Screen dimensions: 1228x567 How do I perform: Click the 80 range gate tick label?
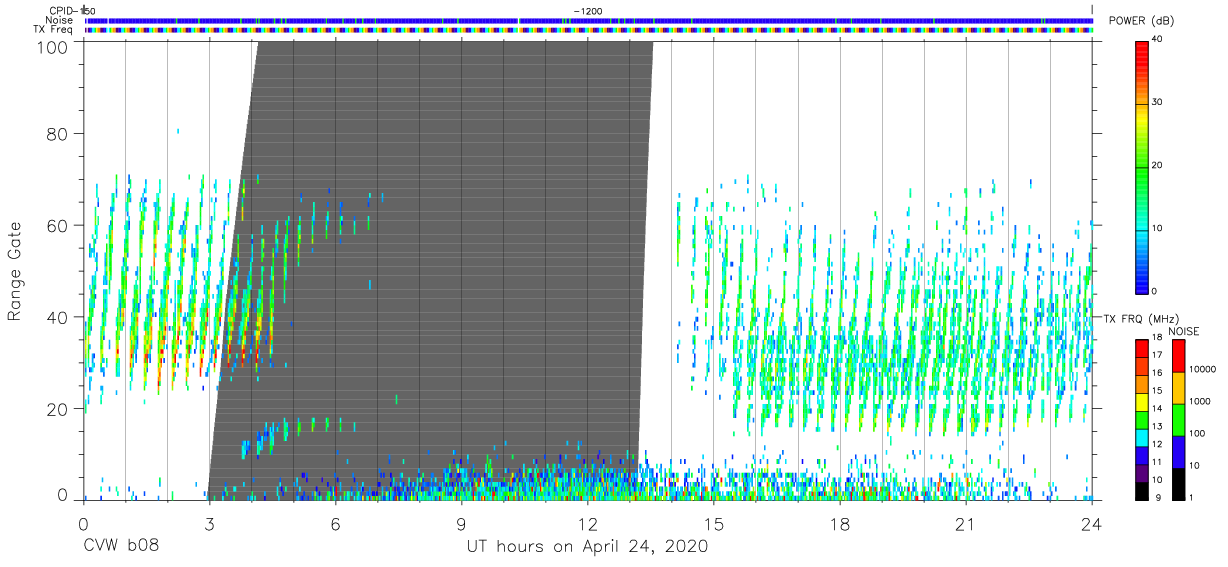58,134
